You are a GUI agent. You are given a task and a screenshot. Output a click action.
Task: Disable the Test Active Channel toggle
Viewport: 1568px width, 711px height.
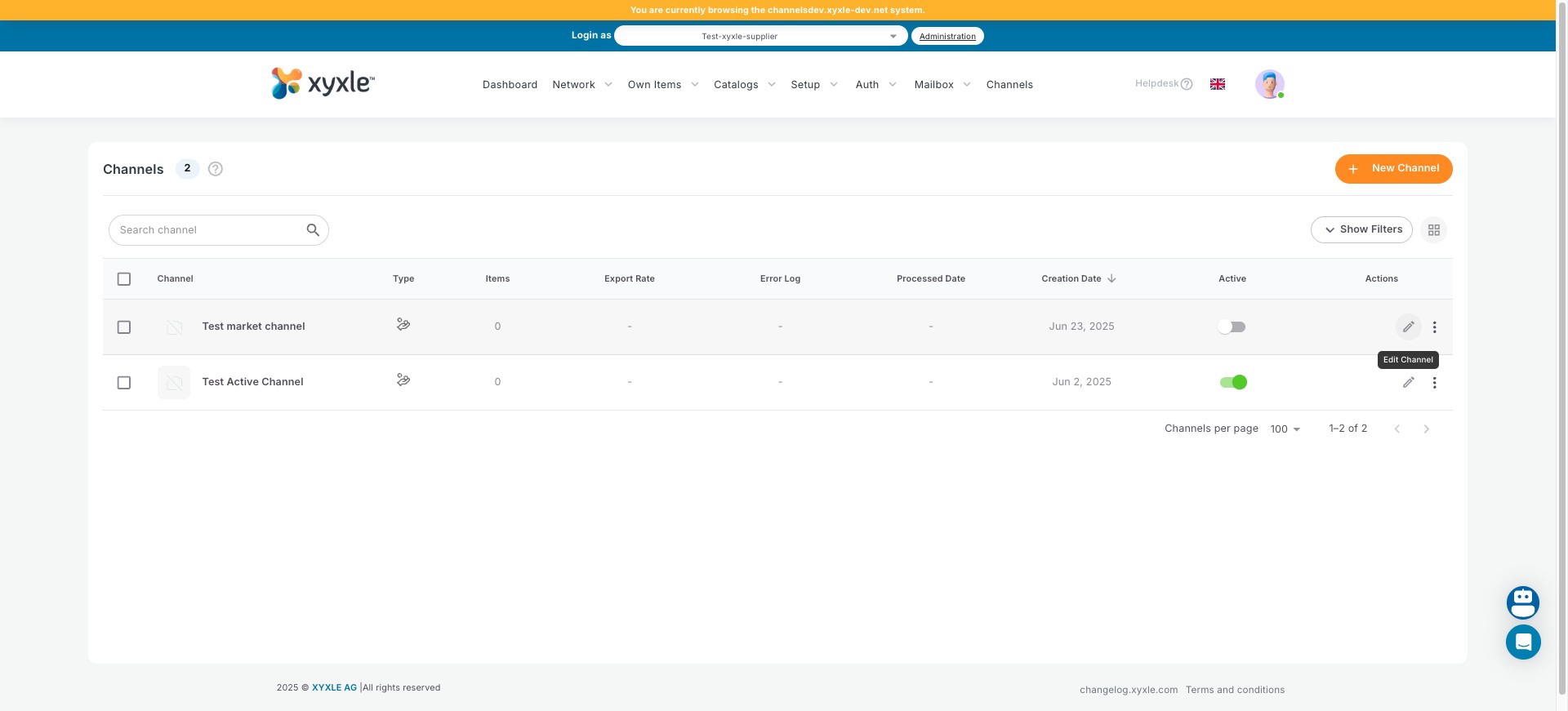pyautogui.click(x=1233, y=382)
